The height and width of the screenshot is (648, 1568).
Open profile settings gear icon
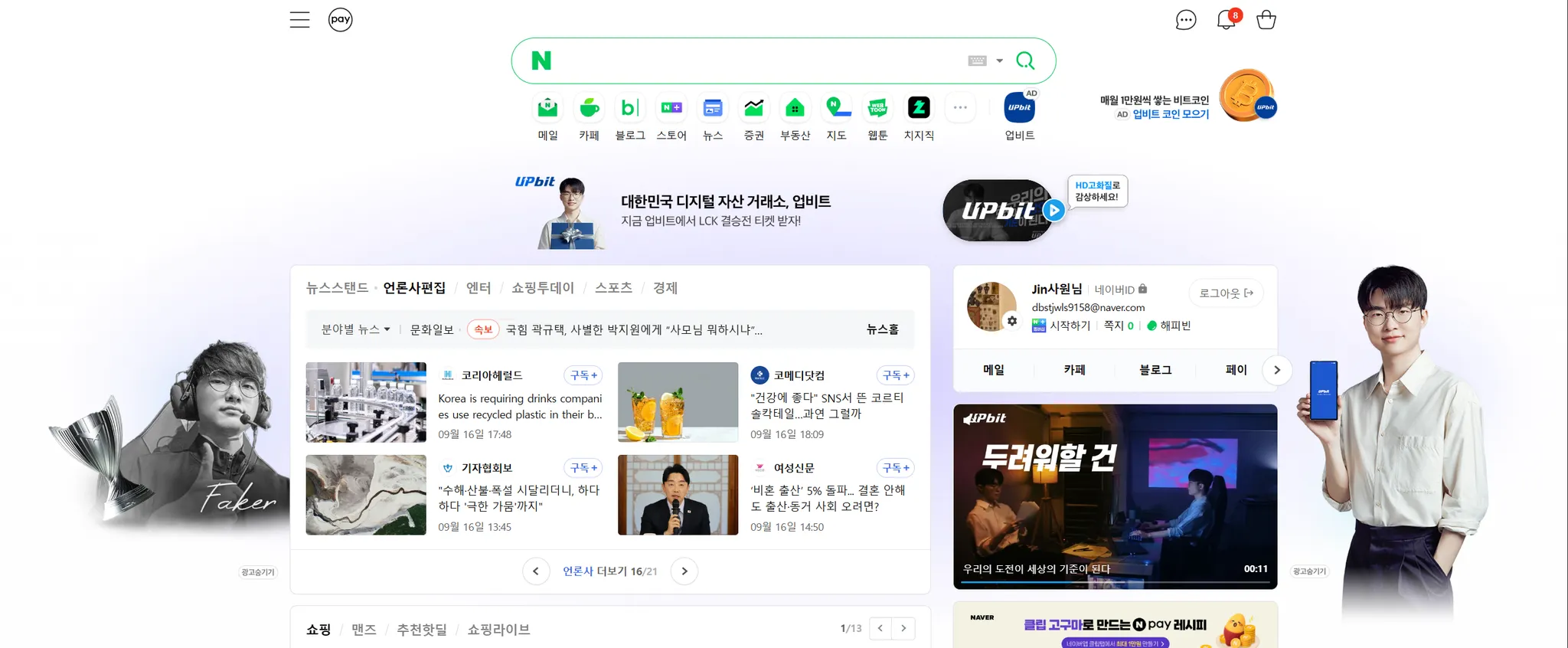pos(1012,321)
